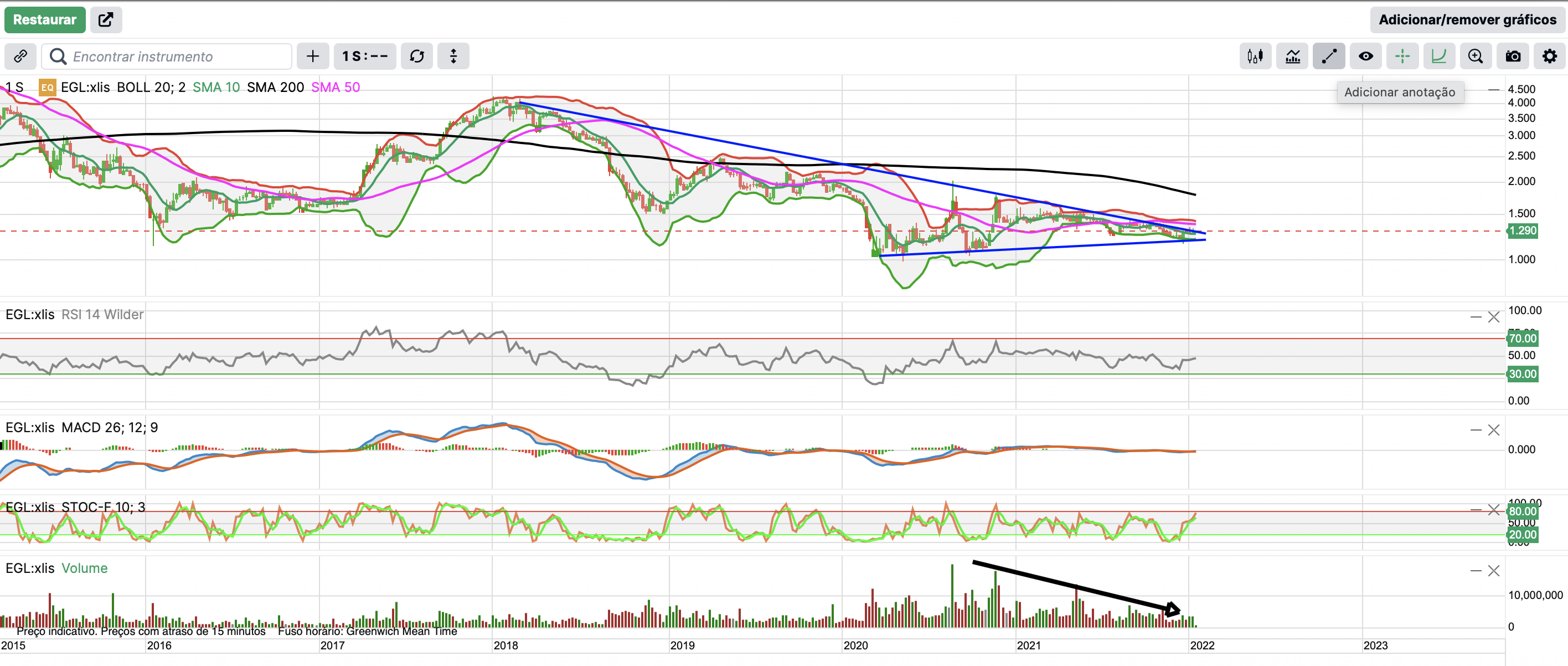This screenshot has width=1568, height=666.
Task: Open the vertical dots more options menu
Action: 453,57
